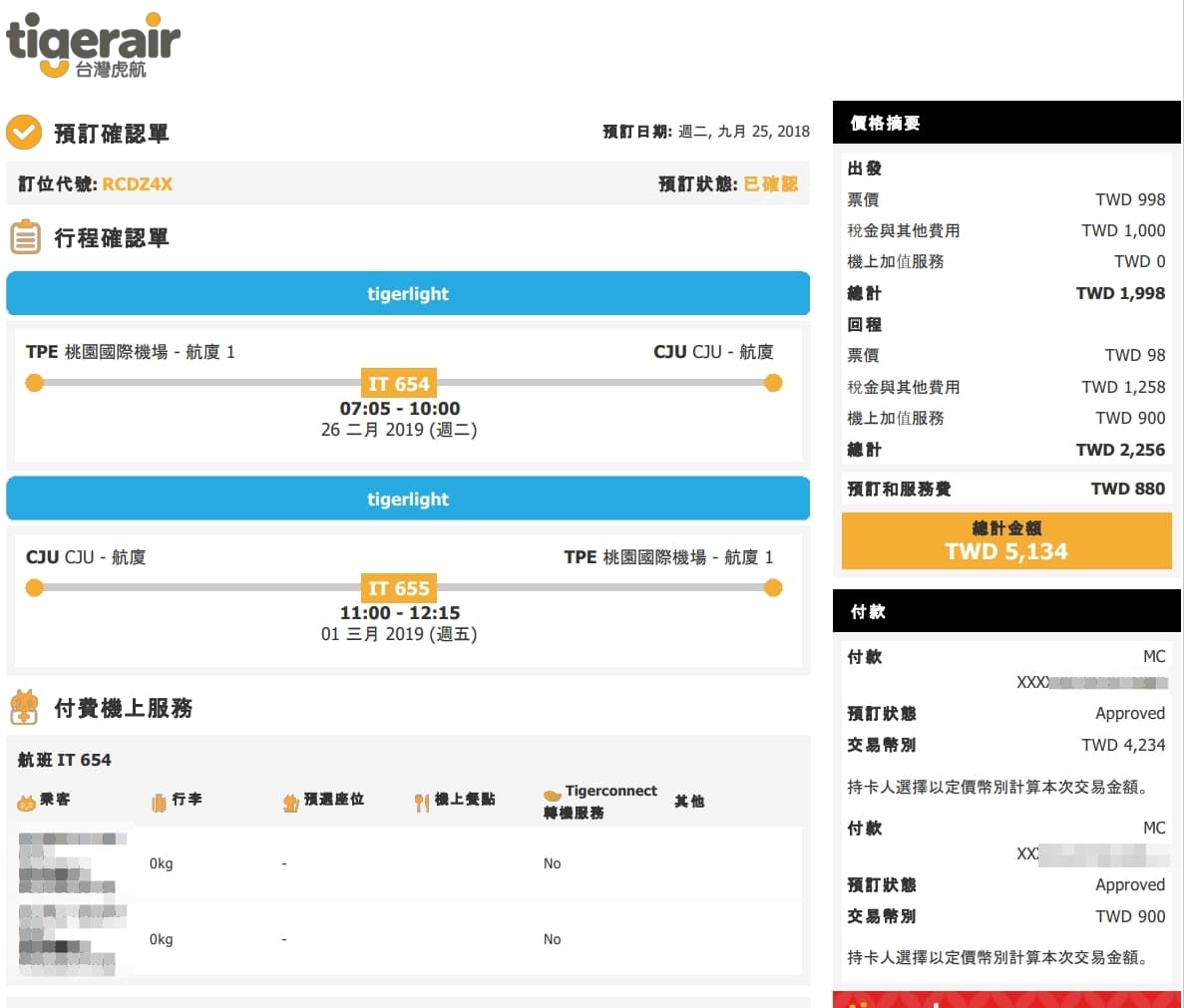Click the IT 654 destination dot marker

[x=772, y=383]
